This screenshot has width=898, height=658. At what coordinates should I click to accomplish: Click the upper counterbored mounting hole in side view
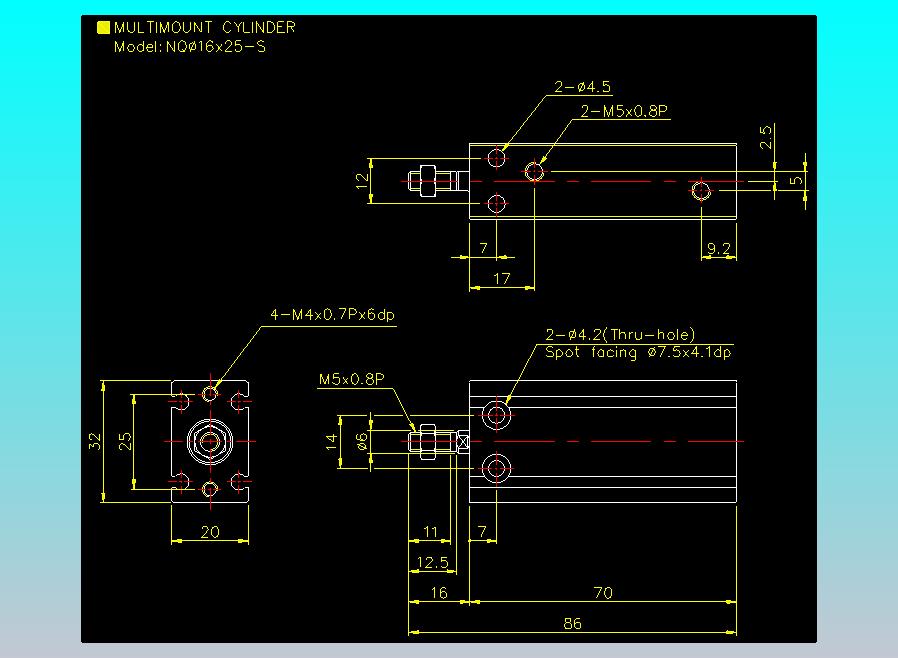coord(497,415)
